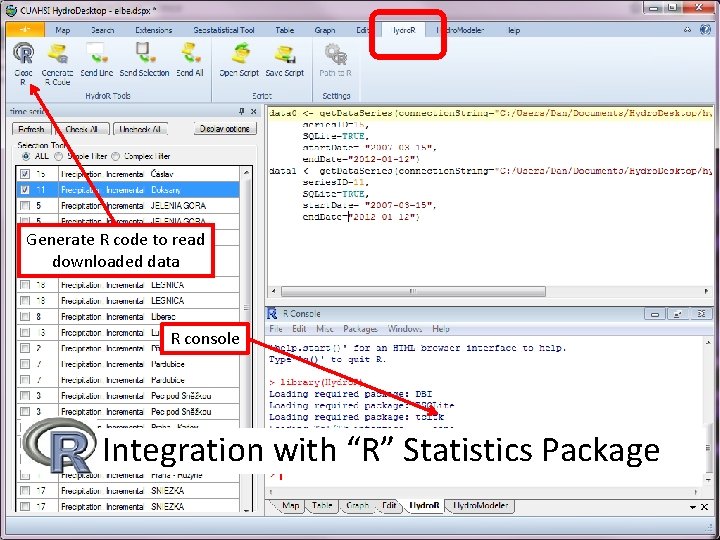Open the Geostatistical Tool ribbon tab
720x540 pixels.
[224, 30]
